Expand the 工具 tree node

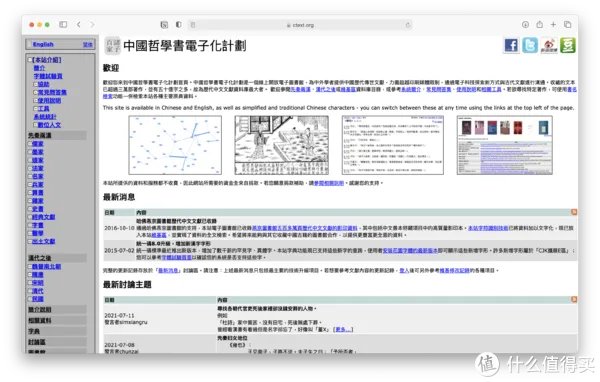[x=36, y=109]
